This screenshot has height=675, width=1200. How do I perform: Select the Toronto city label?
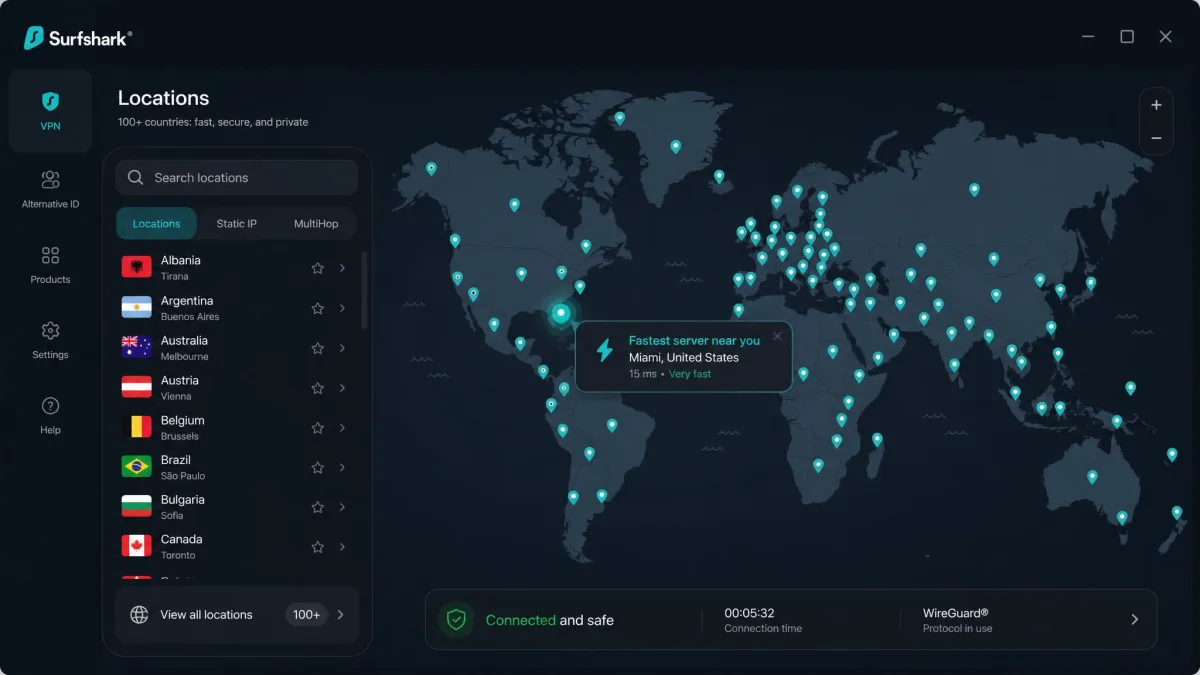178,556
